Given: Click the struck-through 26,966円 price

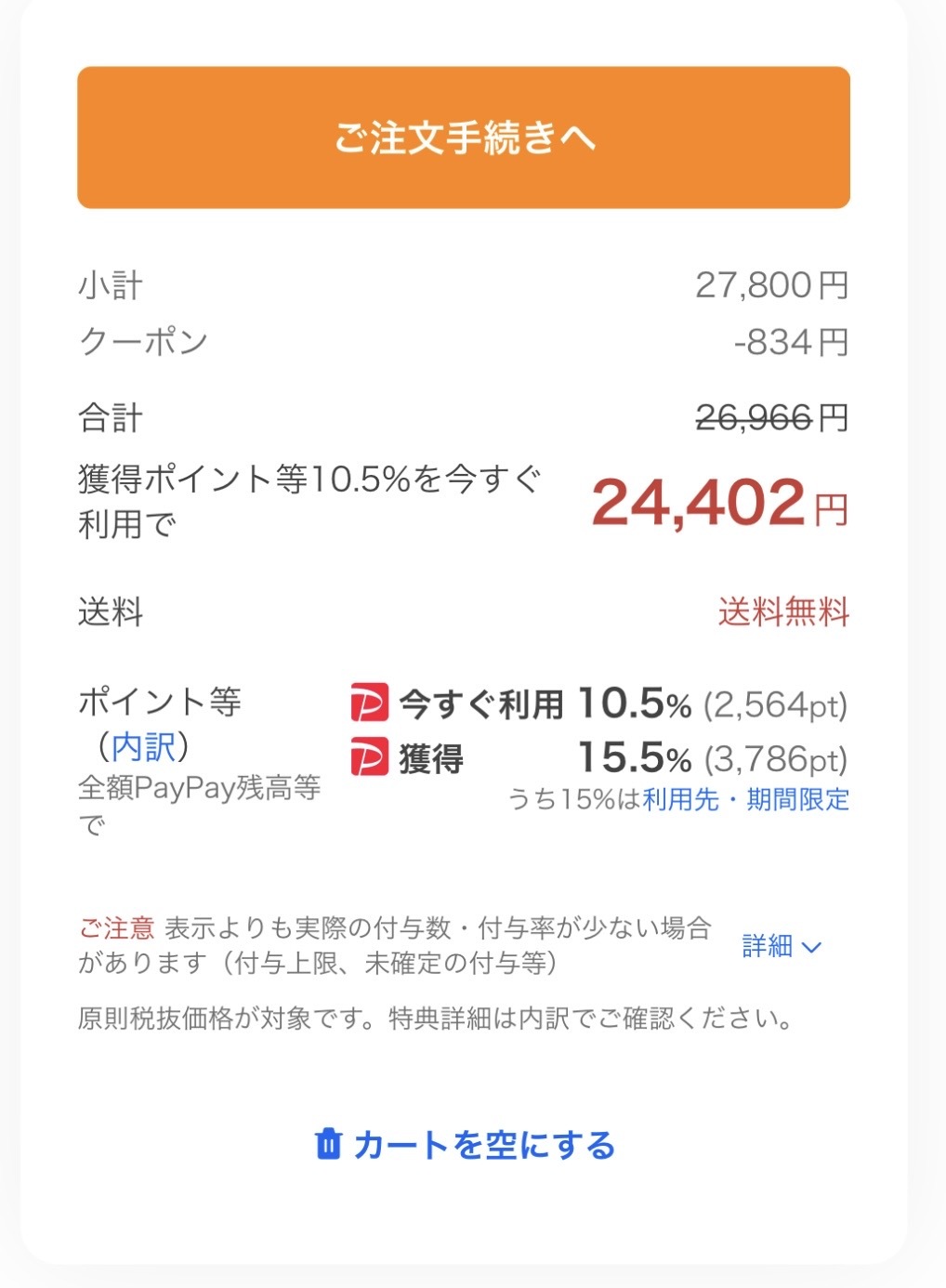Looking at the screenshot, I should (754, 418).
